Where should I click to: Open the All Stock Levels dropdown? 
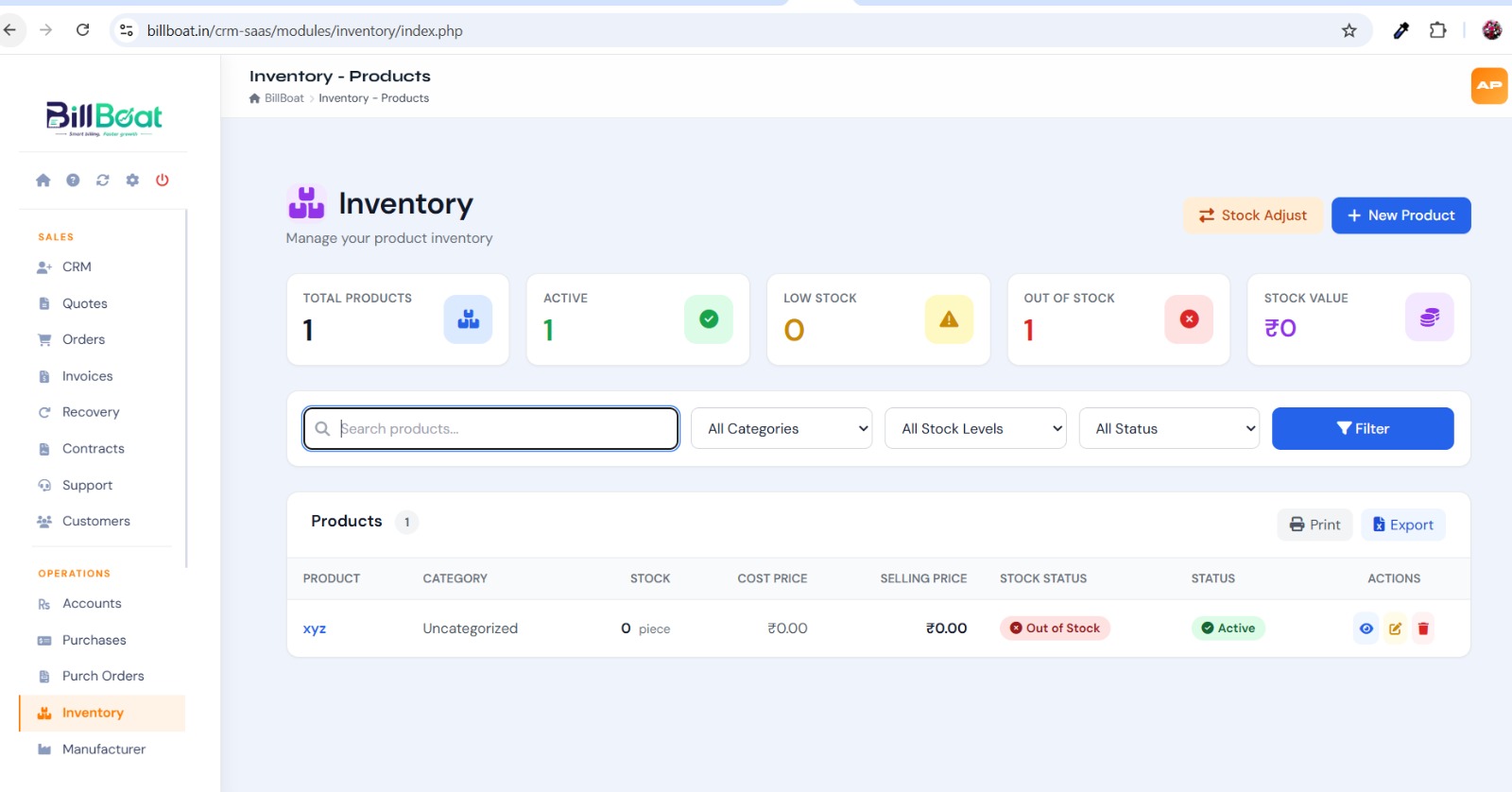[975, 428]
